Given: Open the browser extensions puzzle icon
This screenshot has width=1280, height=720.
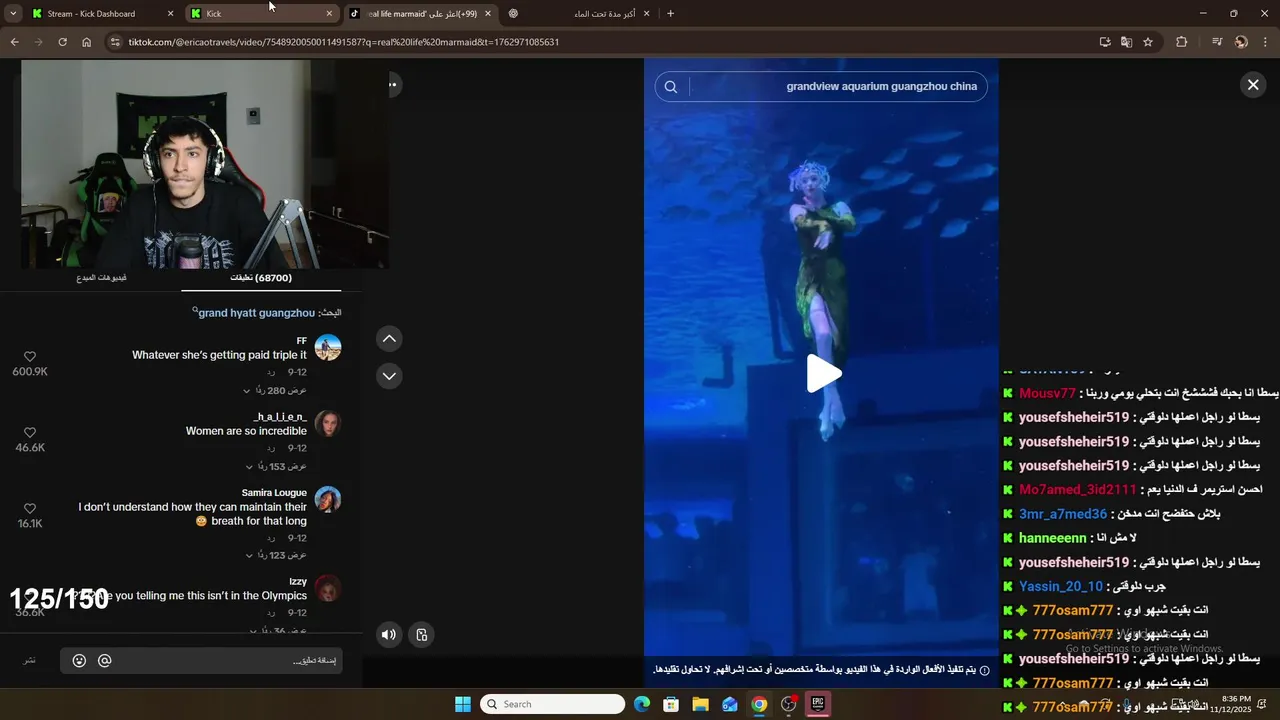Looking at the screenshot, I should (1181, 42).
